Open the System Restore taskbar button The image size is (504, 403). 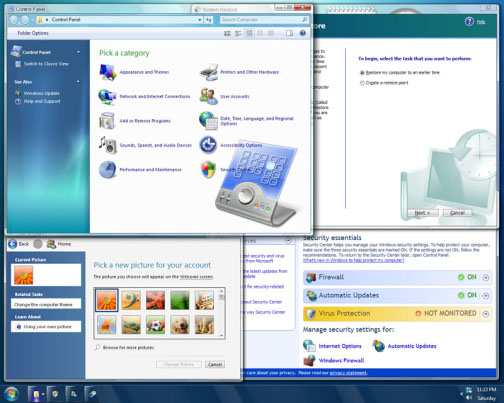point(92,394)
